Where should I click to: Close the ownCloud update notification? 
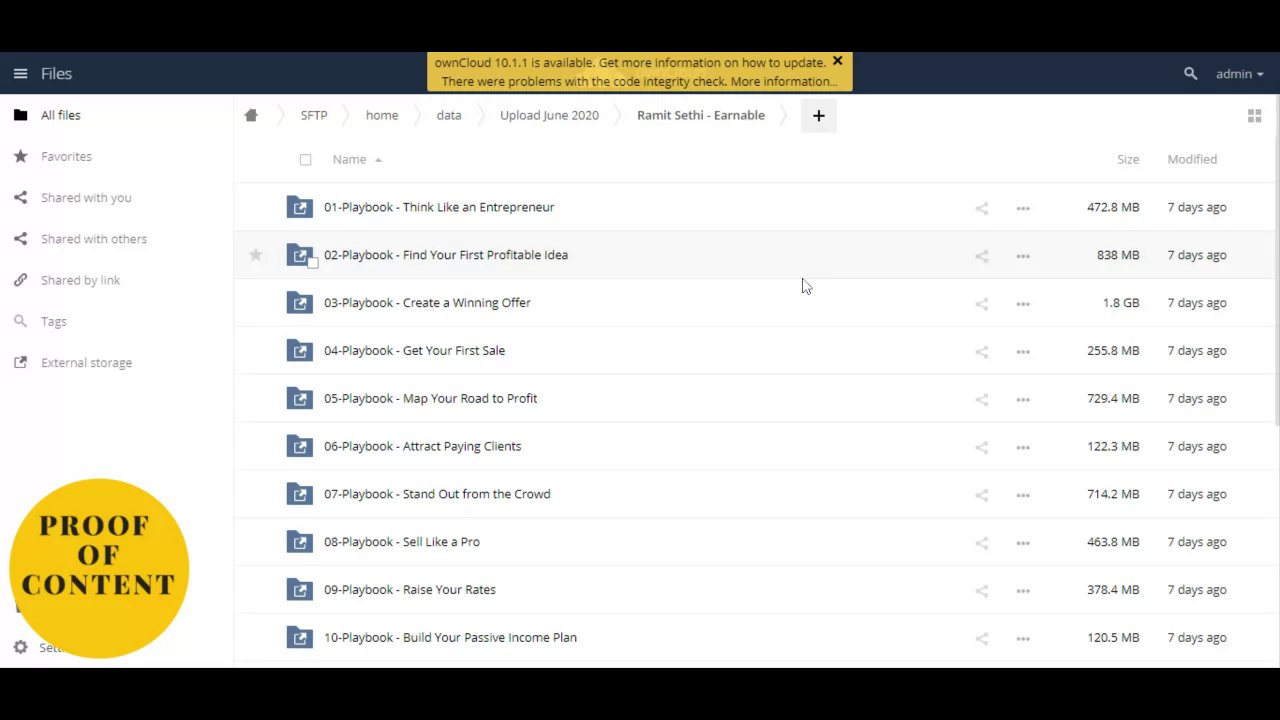[838, 61]
